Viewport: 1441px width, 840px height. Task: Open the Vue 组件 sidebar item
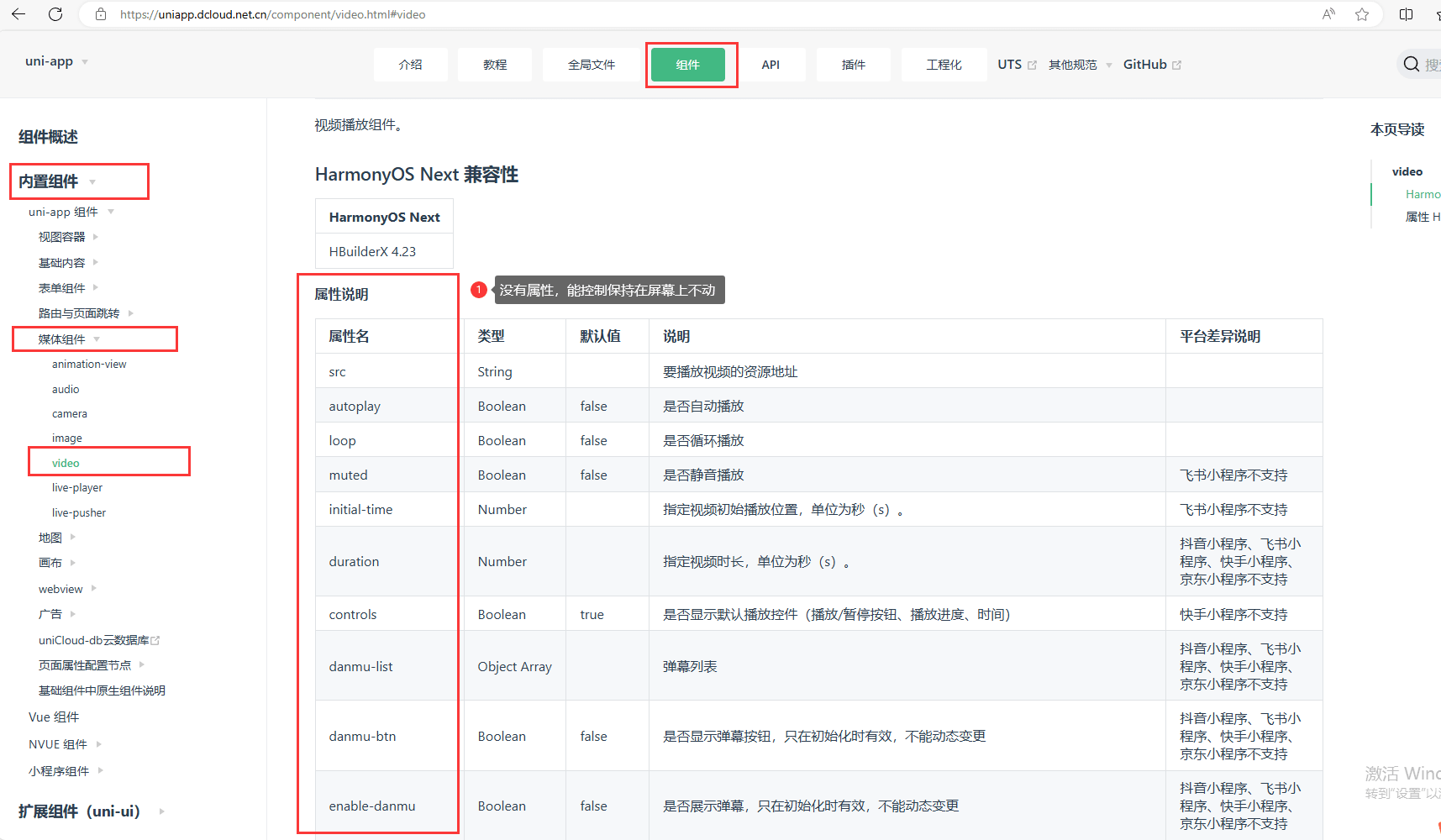pos(54,717)
